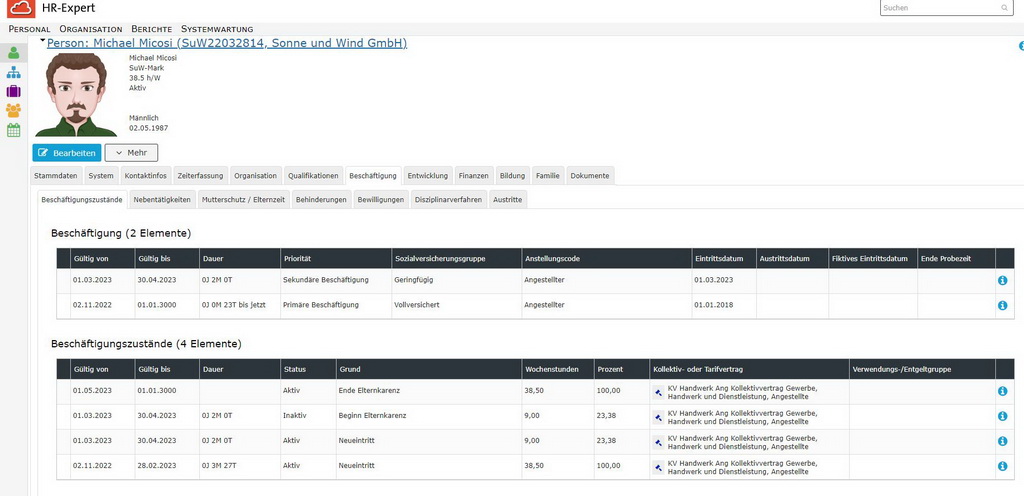Open the Austritte sub-tab
1024x496 pixels.
508,200
